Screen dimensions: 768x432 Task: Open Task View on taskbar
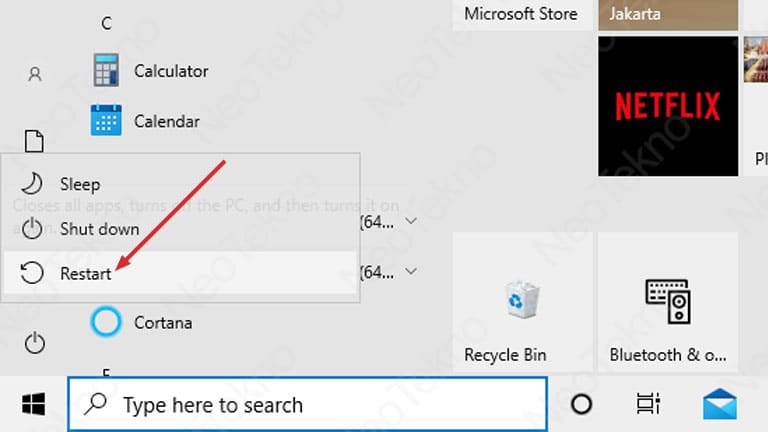pyautogui.click(x=648, y=404)
